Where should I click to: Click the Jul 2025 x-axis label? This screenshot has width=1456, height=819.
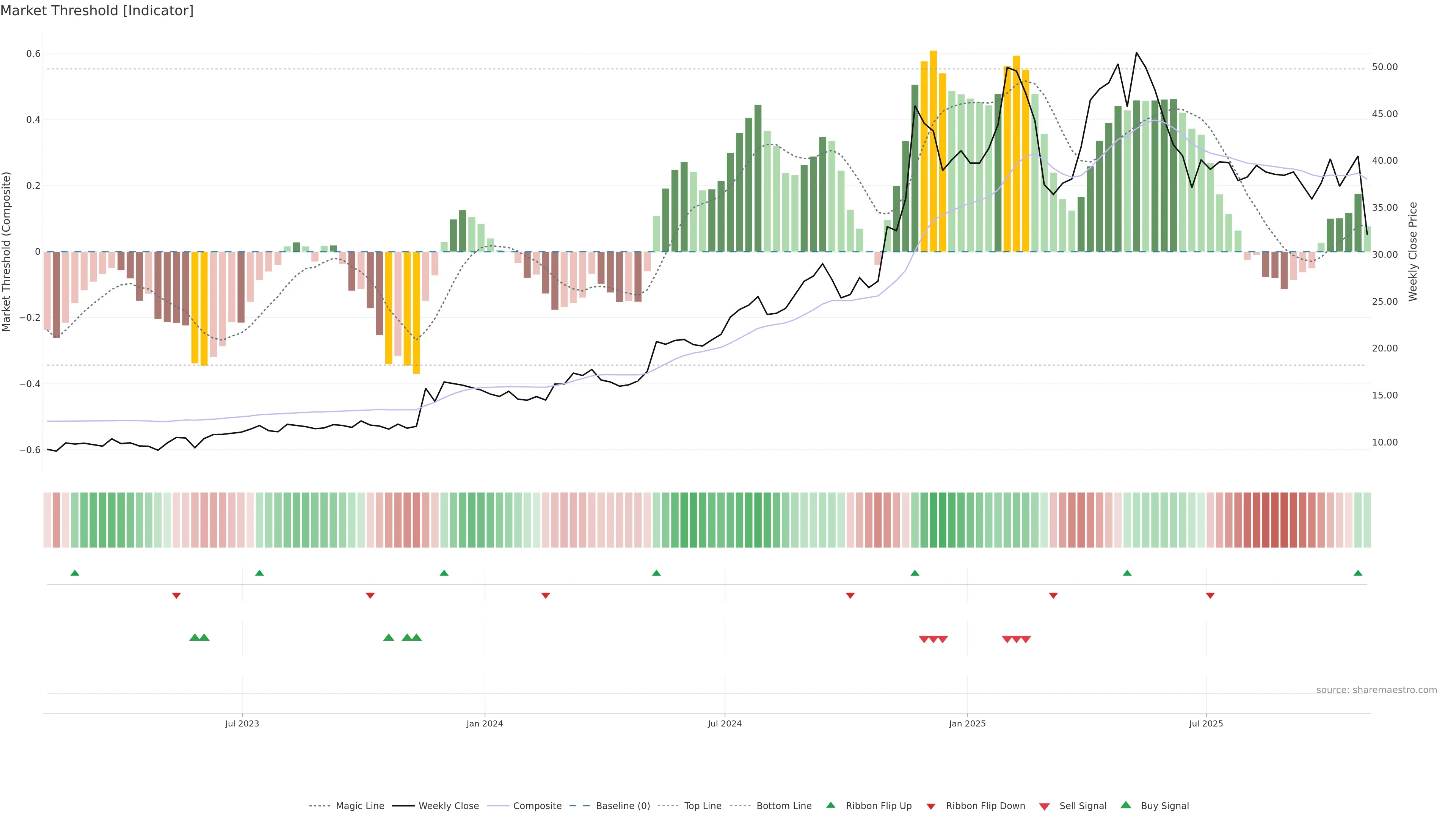(1206, 723)
